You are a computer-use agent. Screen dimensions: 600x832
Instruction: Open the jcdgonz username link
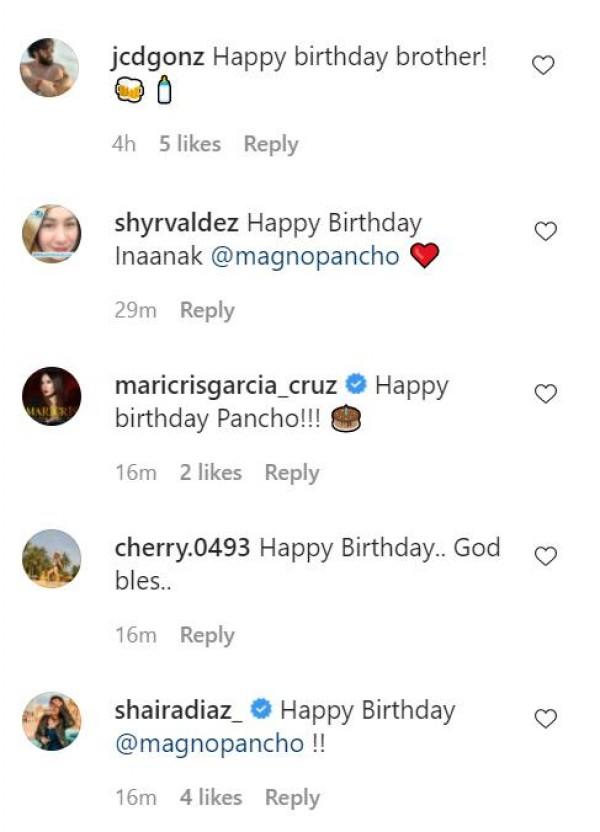[160, 57]
